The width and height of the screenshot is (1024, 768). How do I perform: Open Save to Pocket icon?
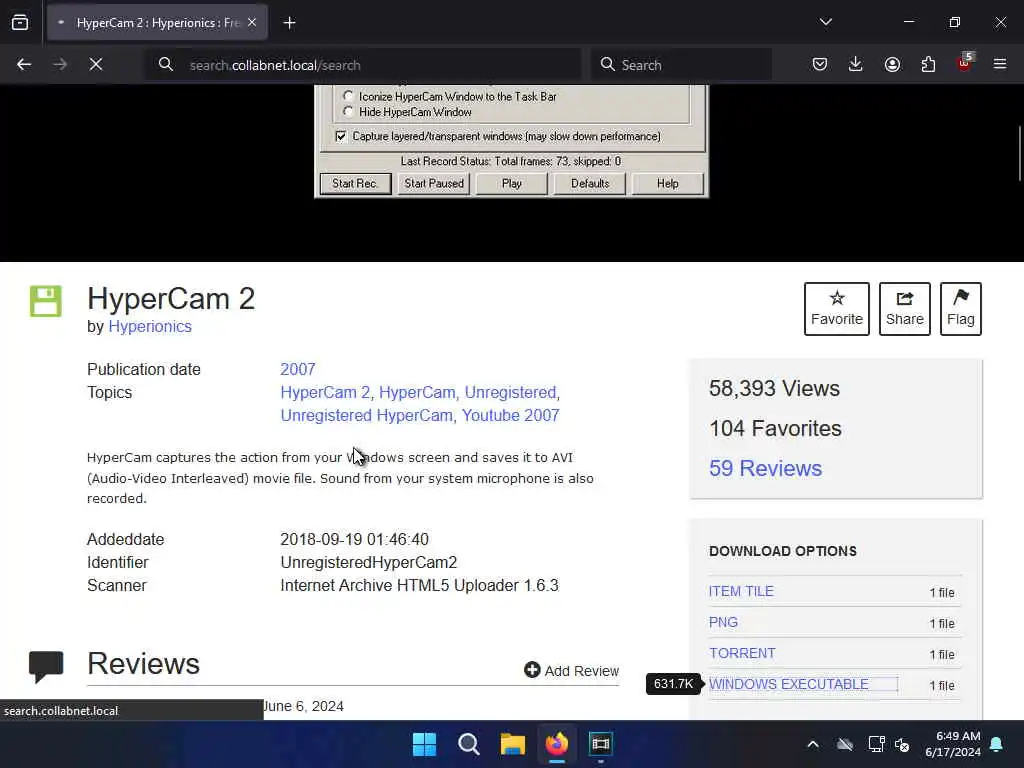point(820,65)
